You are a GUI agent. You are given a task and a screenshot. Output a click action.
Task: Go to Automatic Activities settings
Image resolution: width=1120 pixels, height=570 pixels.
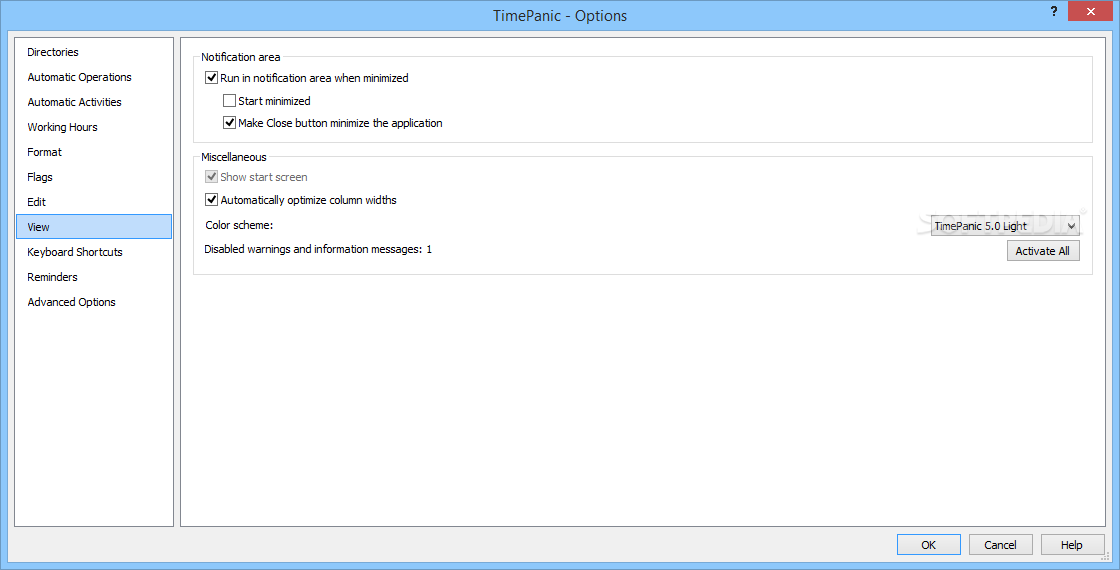94,102
